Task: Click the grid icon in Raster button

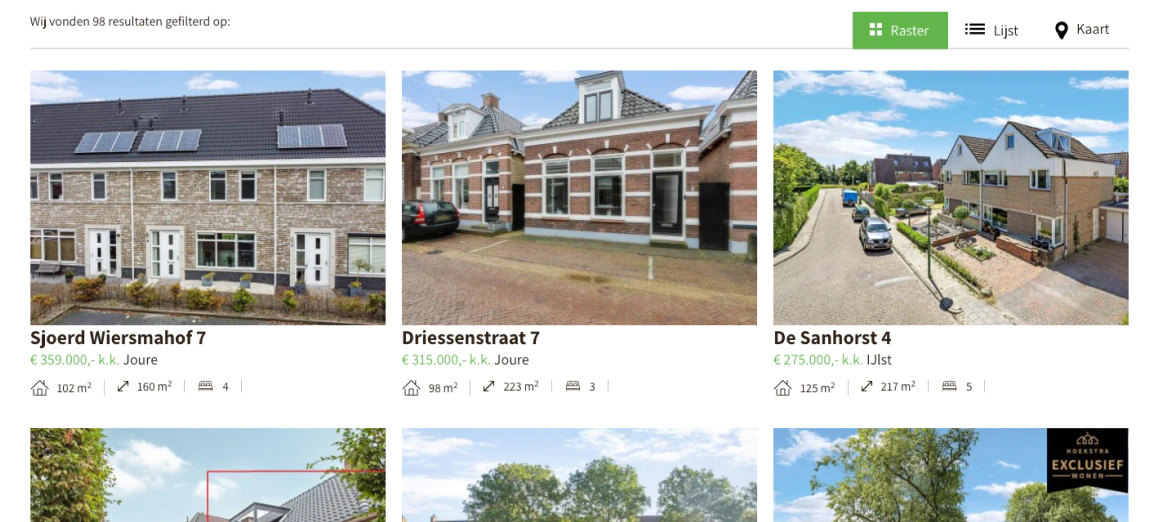Action: (876, 30)
